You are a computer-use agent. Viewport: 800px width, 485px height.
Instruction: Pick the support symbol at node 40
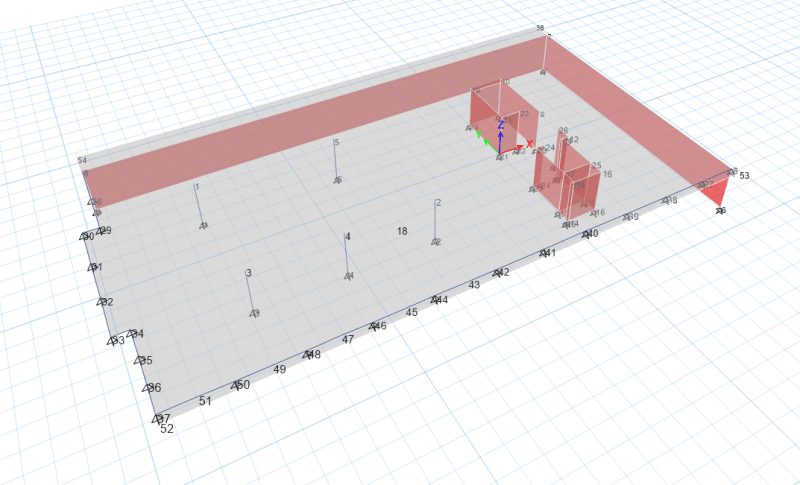pos(587,234)
